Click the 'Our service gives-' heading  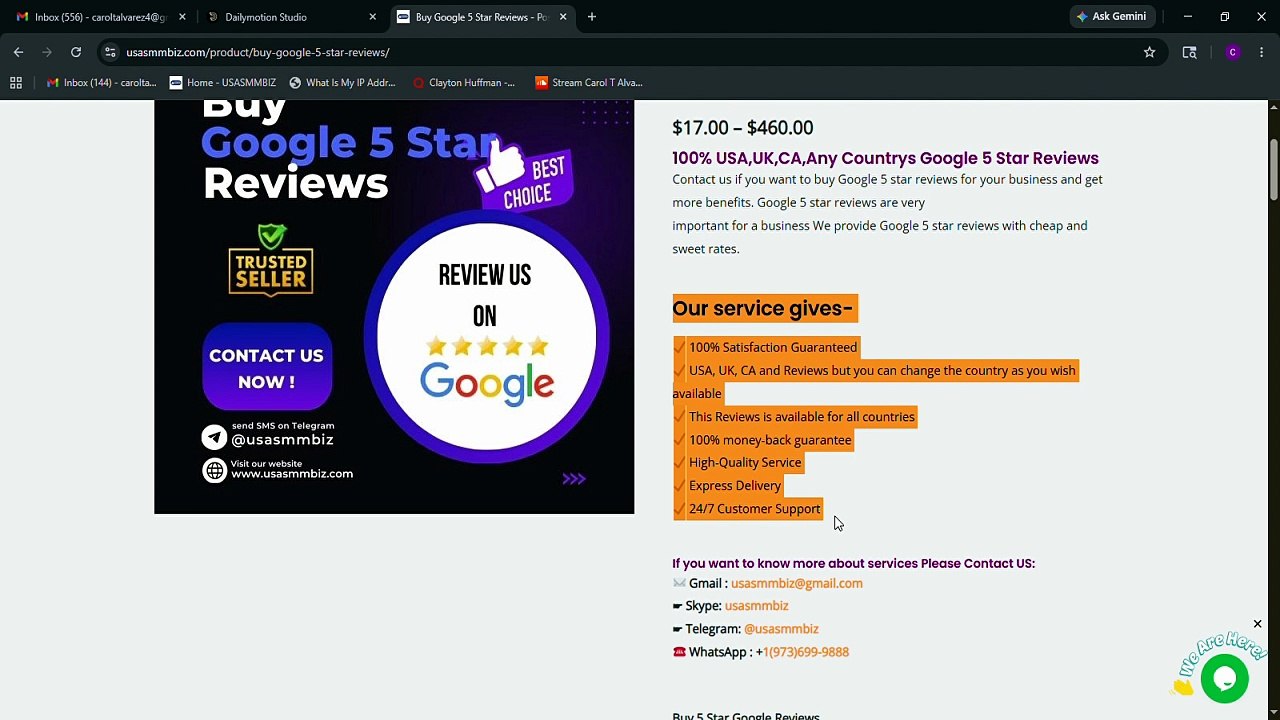763,309
